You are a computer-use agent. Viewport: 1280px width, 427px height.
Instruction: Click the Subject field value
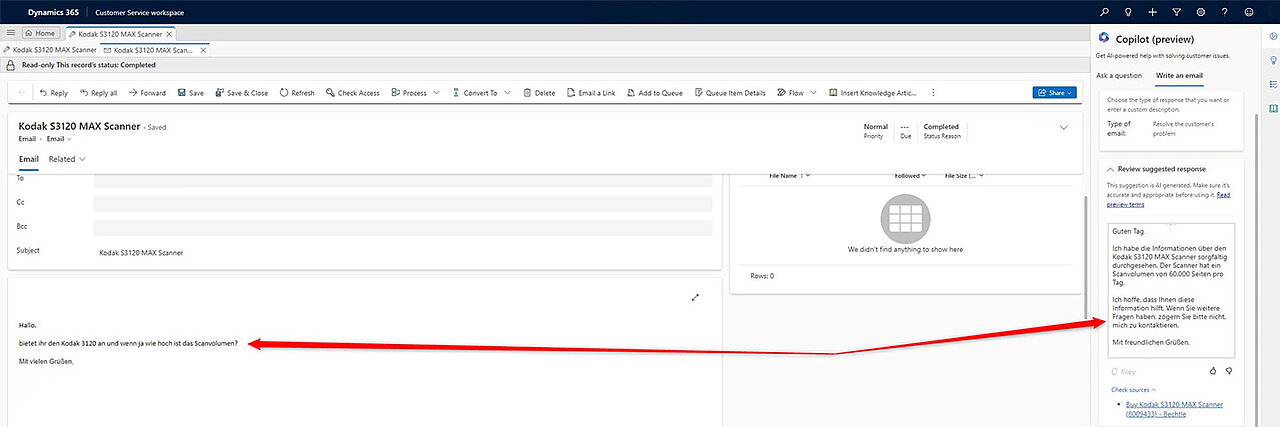[x=141, y=253]
